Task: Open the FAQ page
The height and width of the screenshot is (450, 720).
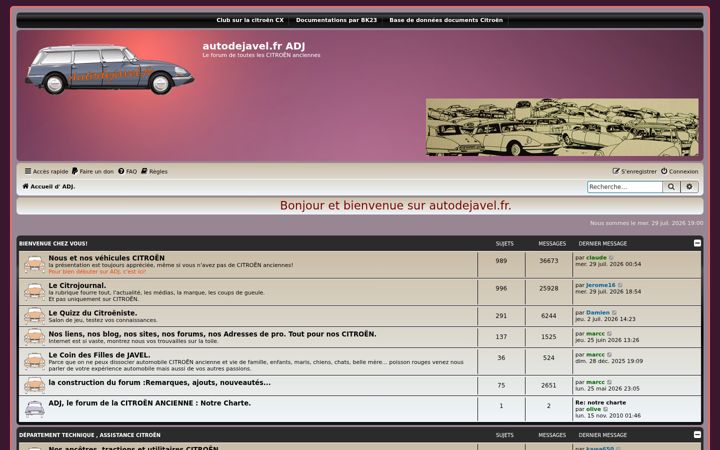Action: pos(127,171)
